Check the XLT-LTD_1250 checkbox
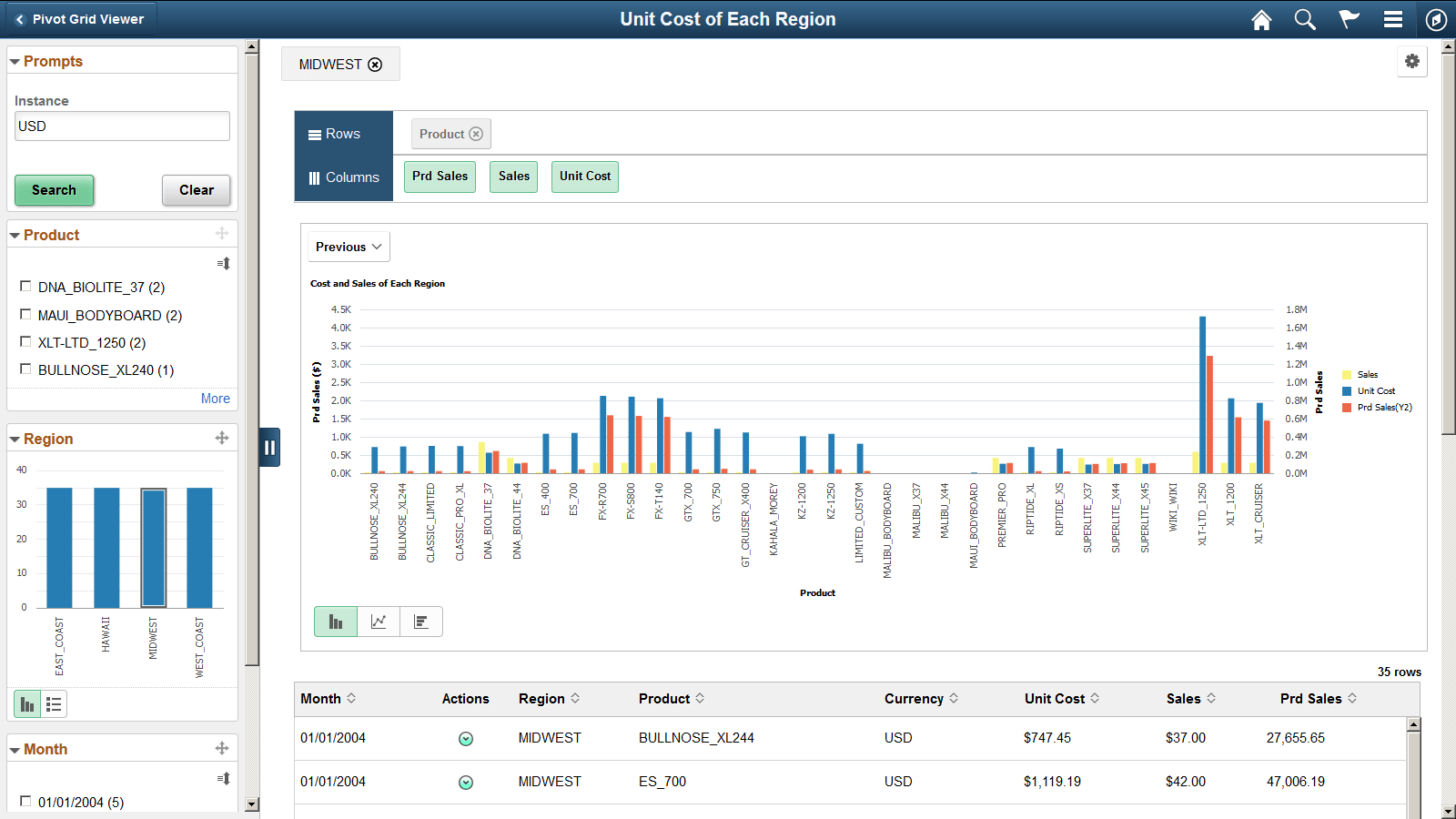Viewport: 1456px width, 819px height. pos(25,341)
